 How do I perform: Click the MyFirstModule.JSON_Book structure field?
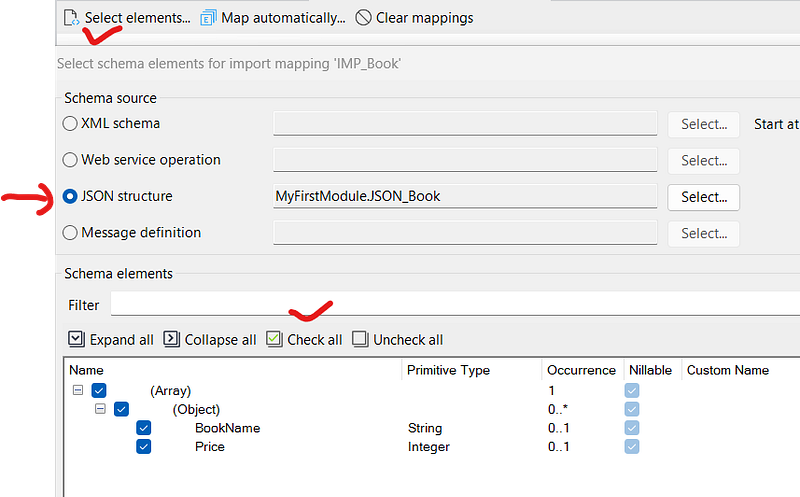point(464,197)
